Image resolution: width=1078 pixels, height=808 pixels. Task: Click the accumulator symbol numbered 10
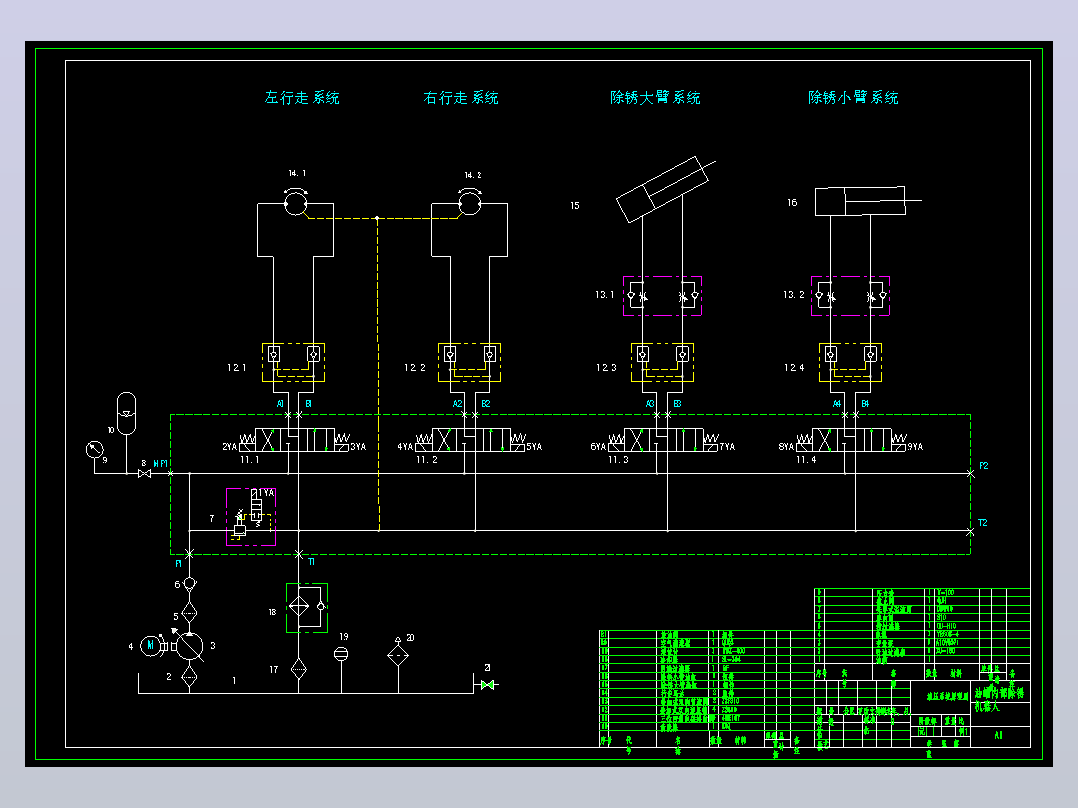pos(126,413)
